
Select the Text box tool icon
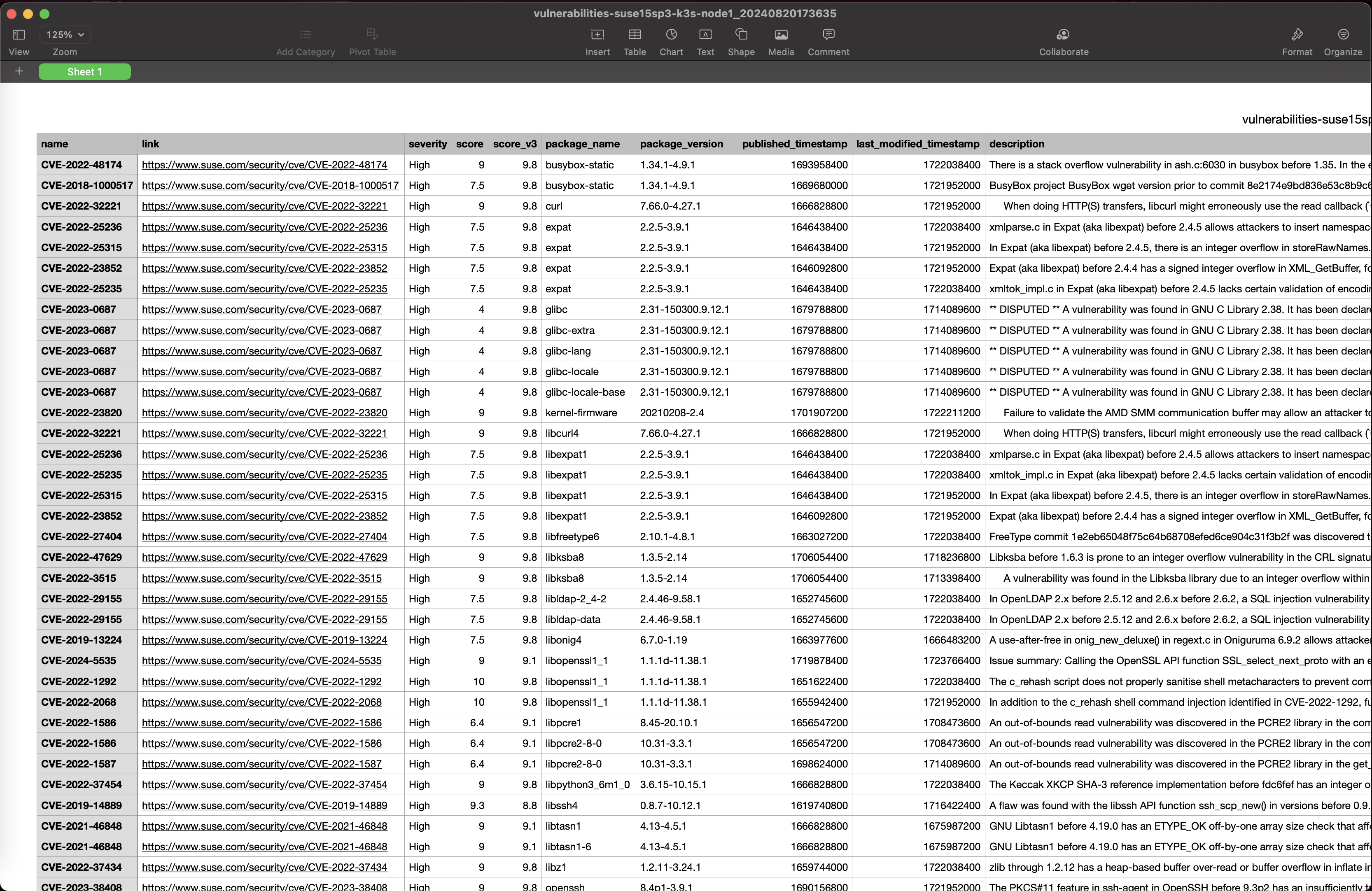pyautogui.click(x=705, y=35)
